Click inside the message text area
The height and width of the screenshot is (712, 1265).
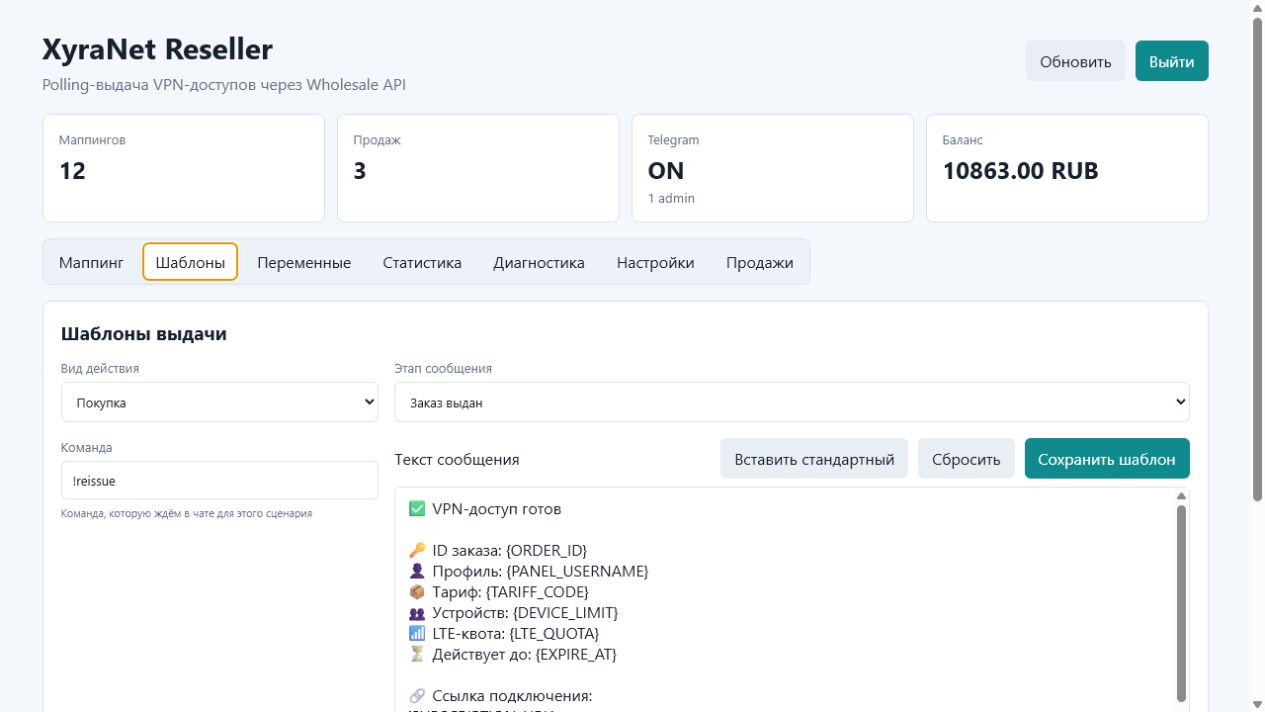point(784,600)
